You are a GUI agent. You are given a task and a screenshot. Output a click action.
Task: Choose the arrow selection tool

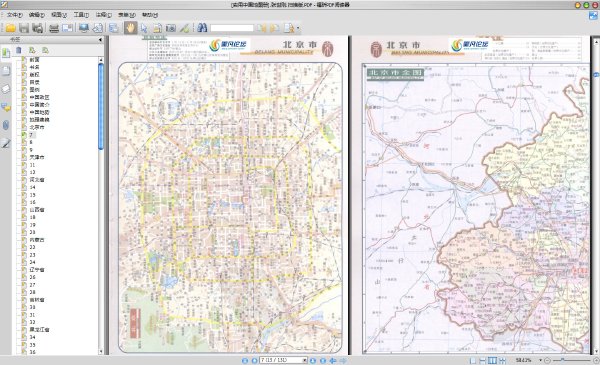[144, 28]
